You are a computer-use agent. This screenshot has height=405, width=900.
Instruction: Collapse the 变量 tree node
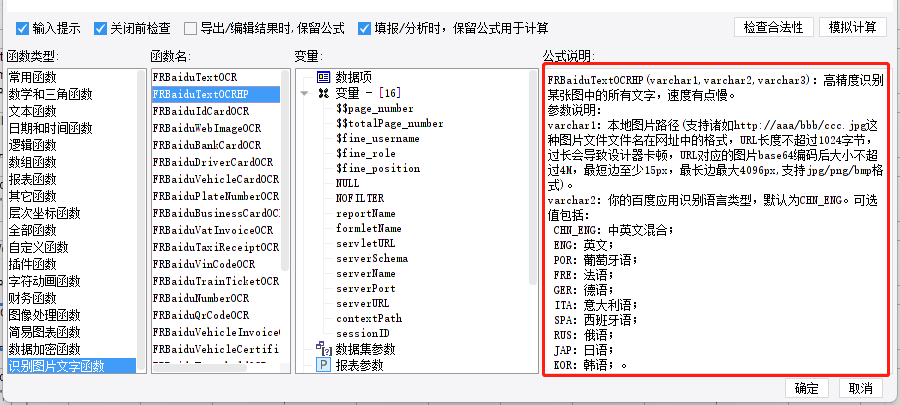(304, 94)
